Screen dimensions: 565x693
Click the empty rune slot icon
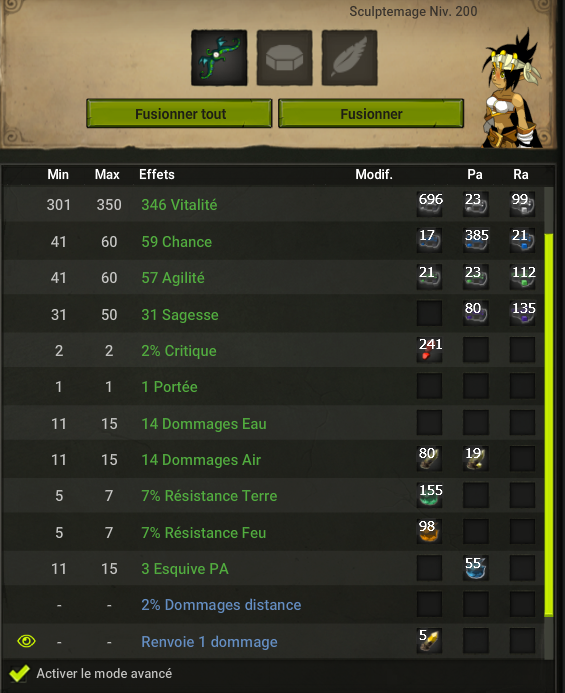284,57
